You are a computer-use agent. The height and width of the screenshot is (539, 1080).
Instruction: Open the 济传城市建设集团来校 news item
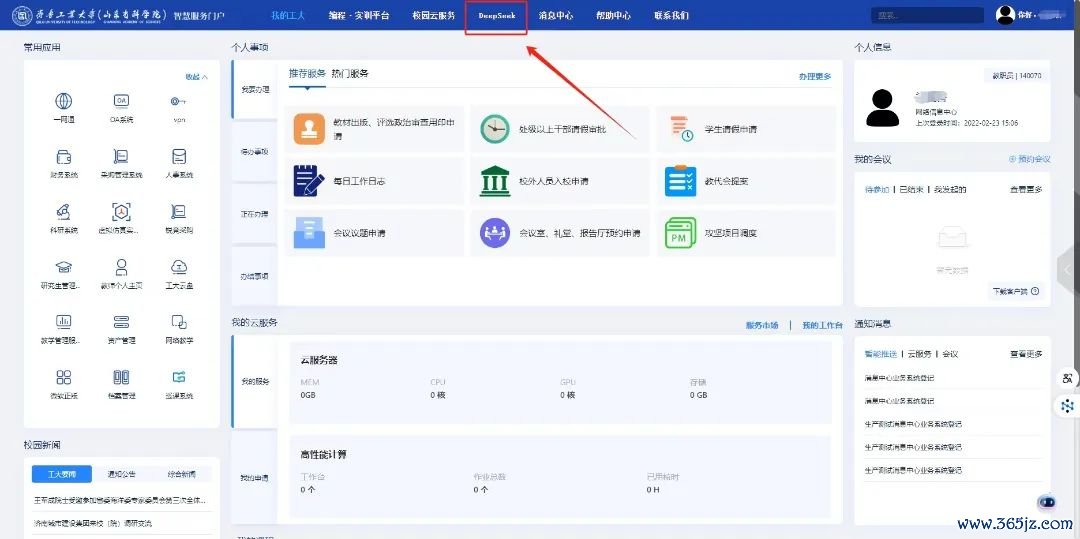coord(93,523)
